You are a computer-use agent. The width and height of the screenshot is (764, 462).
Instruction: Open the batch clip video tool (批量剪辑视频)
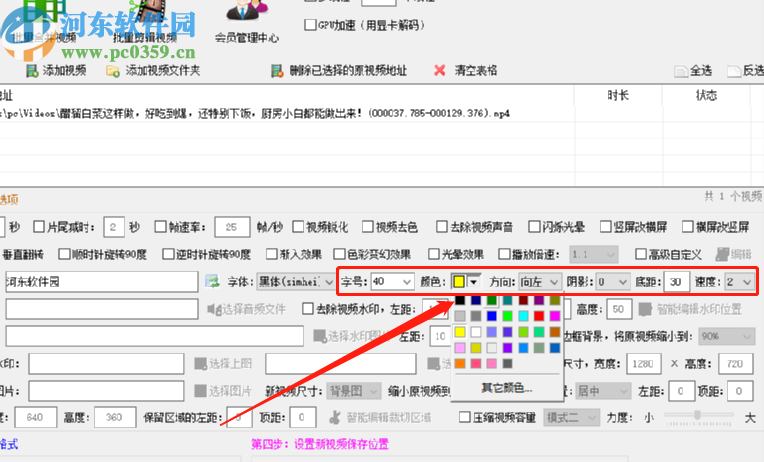145,23
